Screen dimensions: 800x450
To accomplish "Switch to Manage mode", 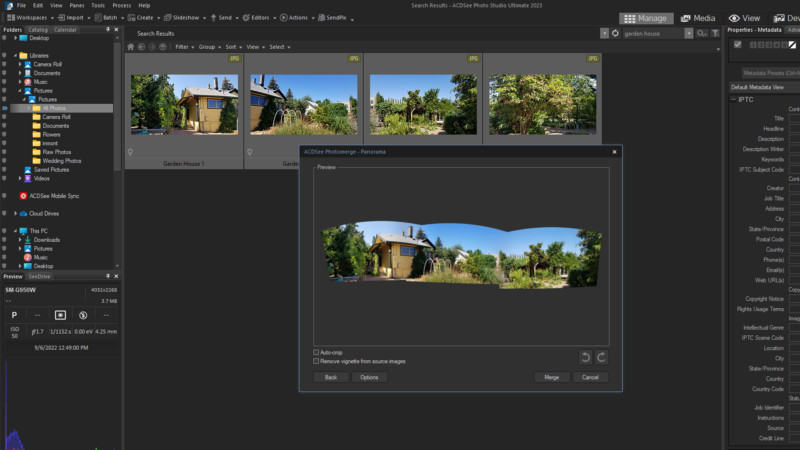I will [x=645, y=18].
